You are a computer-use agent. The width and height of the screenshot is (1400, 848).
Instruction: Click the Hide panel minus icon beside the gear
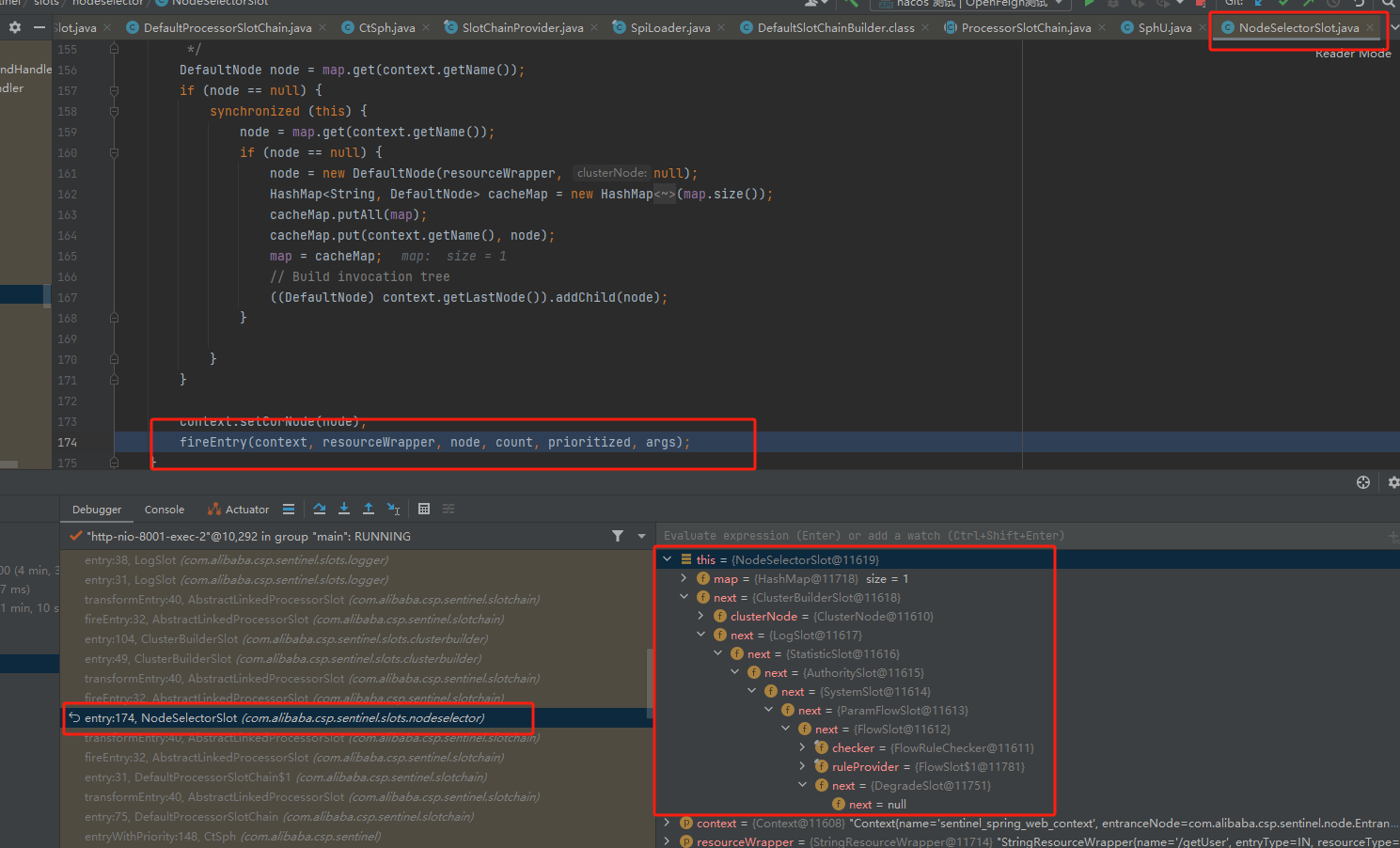(39, 27)
